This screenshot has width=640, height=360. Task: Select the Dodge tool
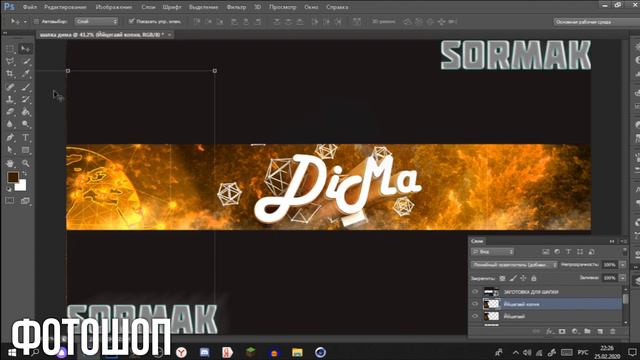coord(25,124)
